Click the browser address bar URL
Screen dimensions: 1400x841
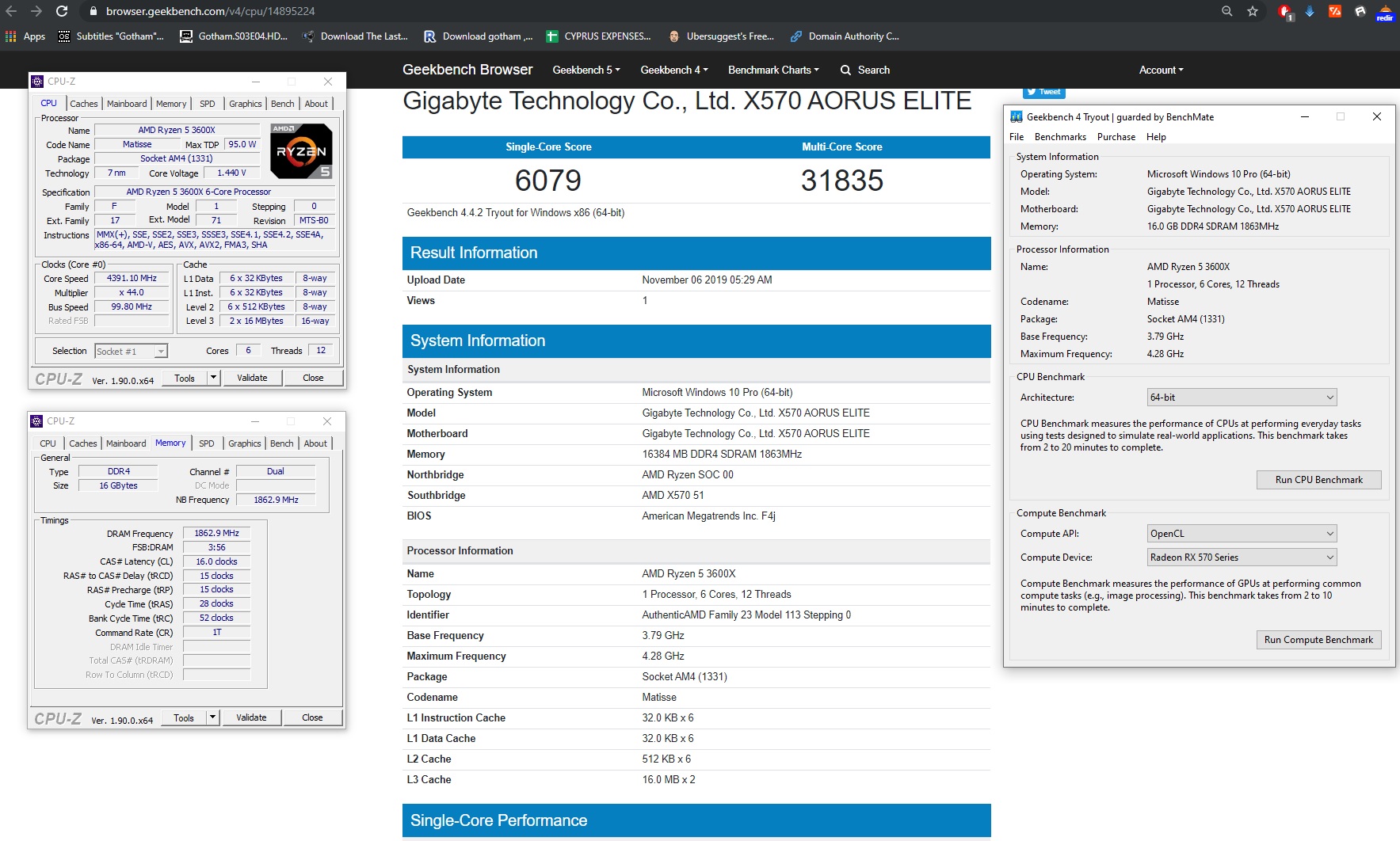pos(210,11)
